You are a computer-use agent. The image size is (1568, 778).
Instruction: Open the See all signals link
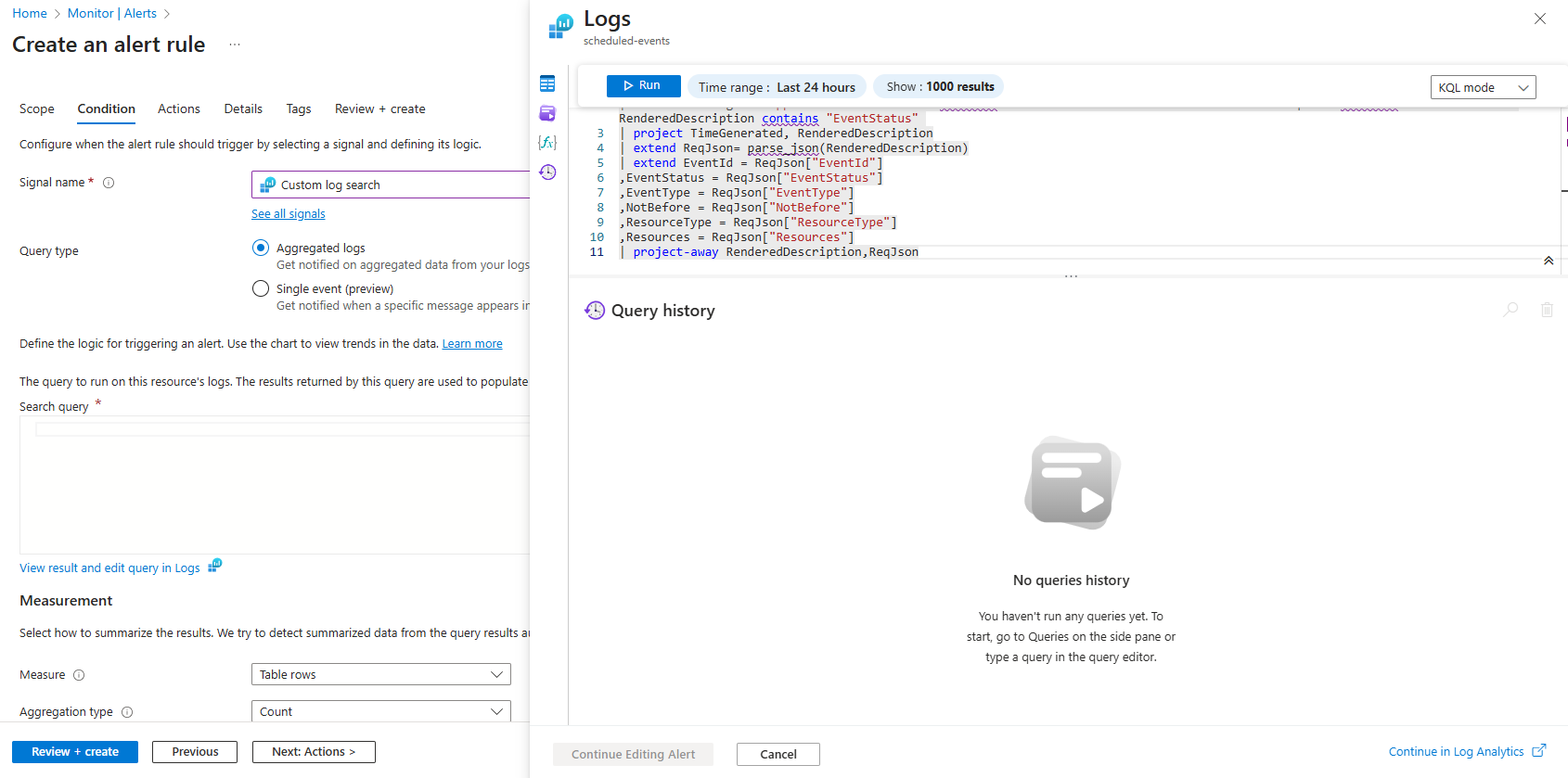(x=289, y=214)
